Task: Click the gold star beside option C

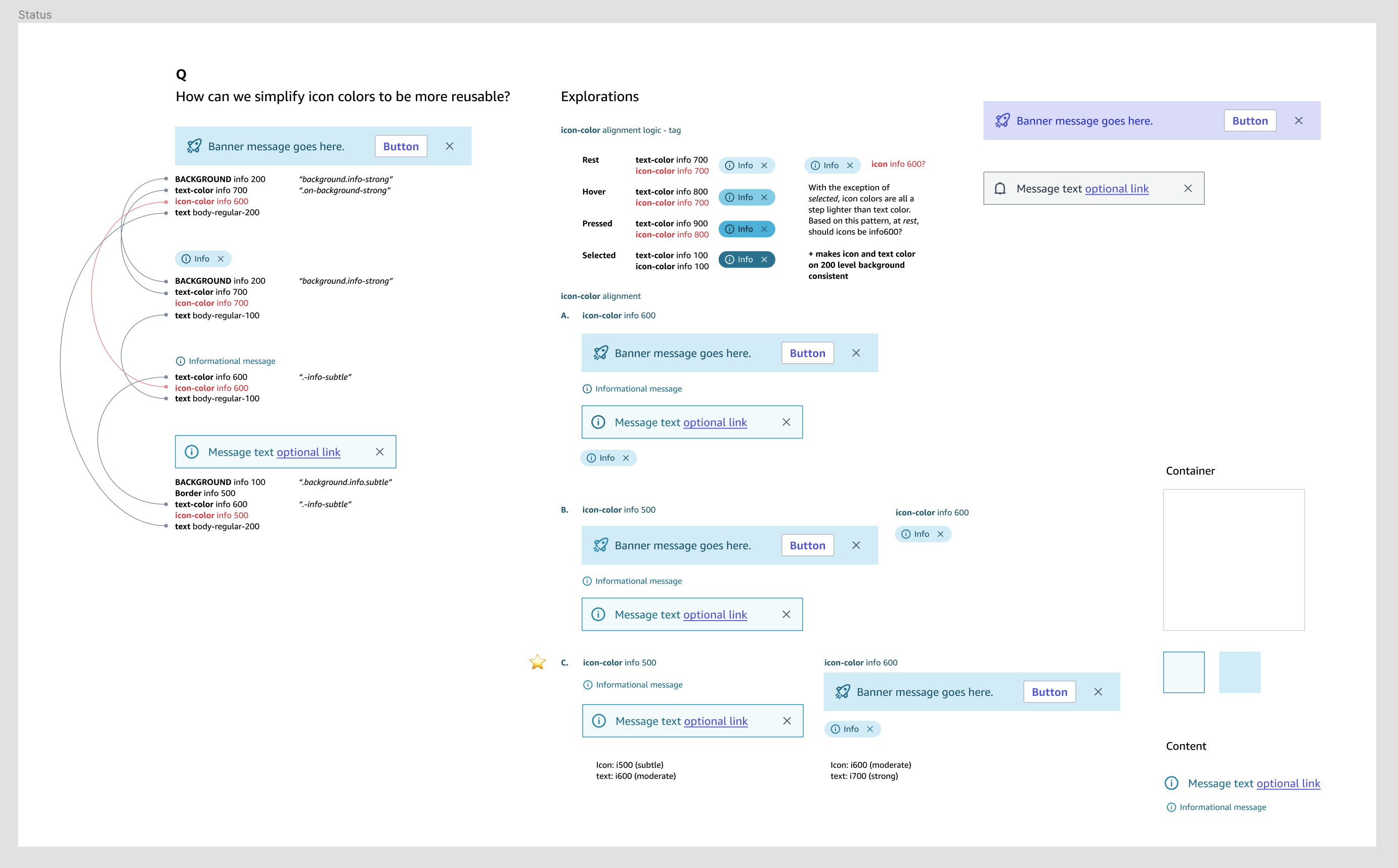Action: coord(537,662)
